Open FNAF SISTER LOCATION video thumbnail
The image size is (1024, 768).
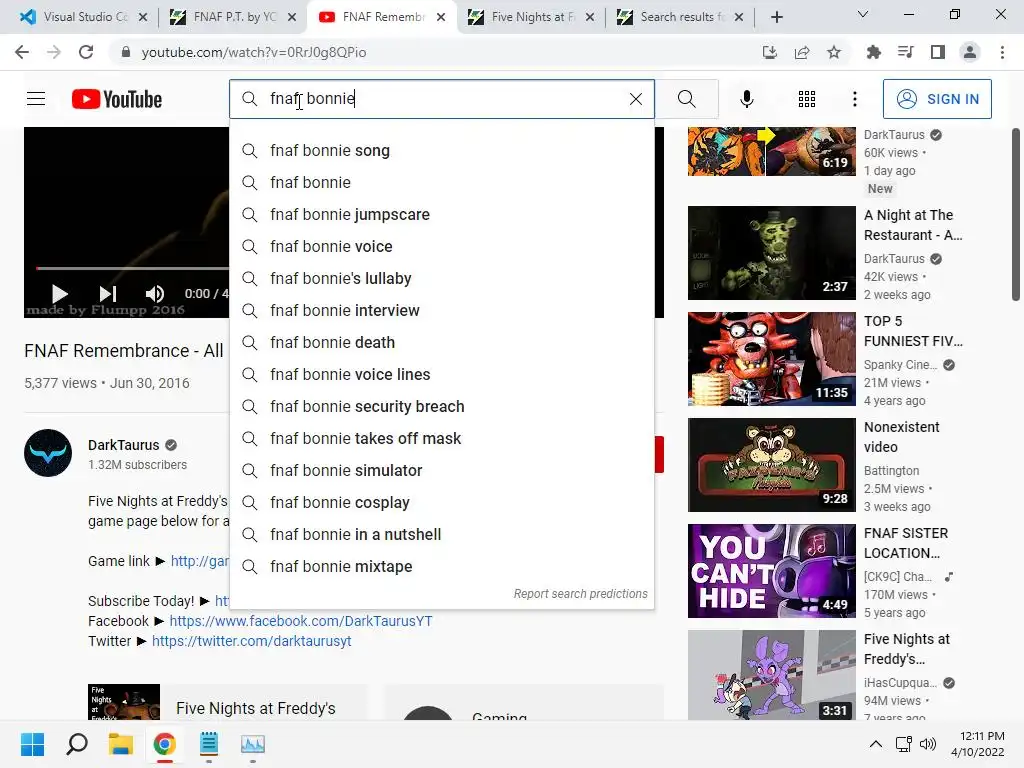(771, 571)
